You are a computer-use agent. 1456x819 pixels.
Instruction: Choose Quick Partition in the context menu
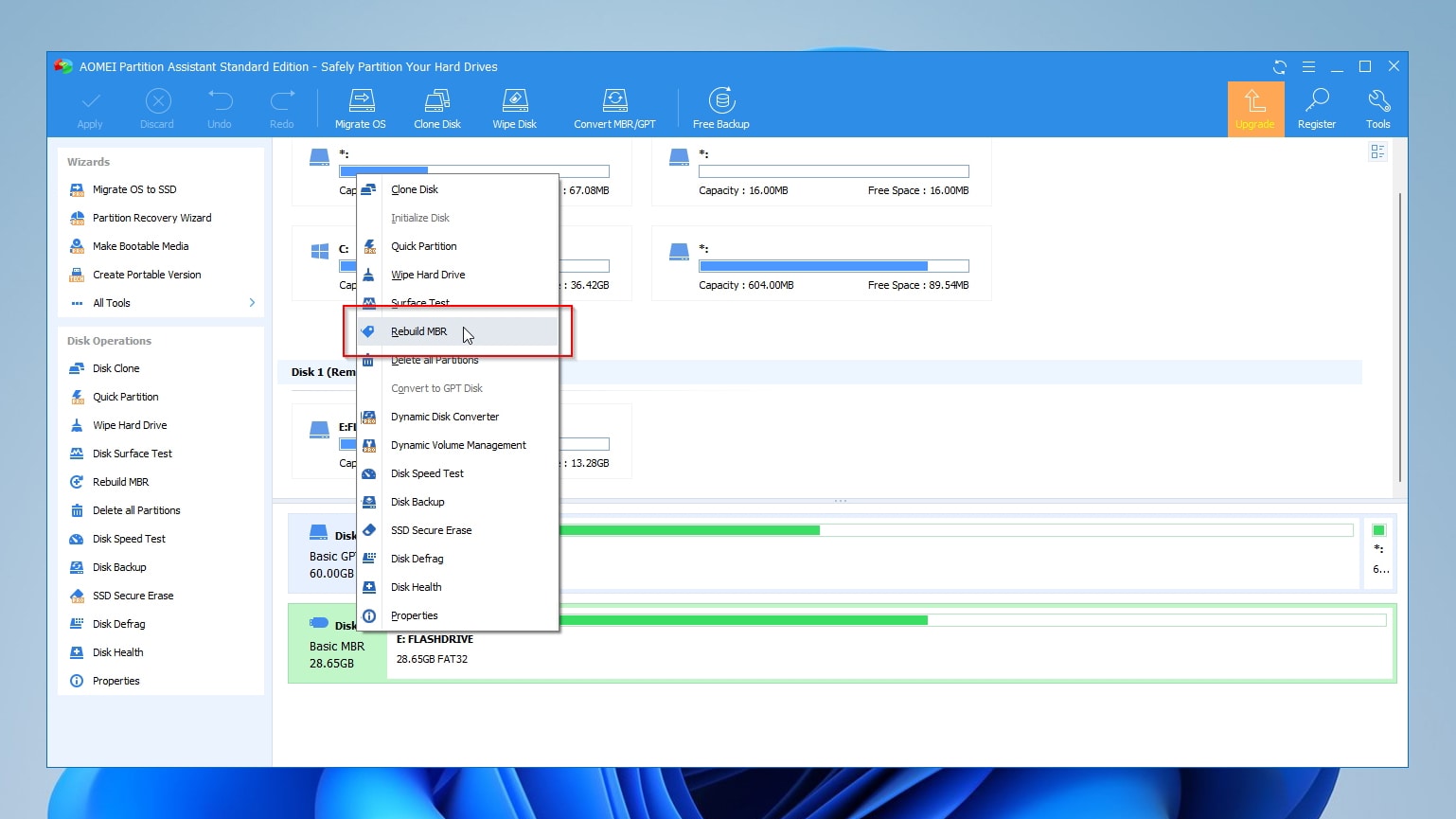457,246
